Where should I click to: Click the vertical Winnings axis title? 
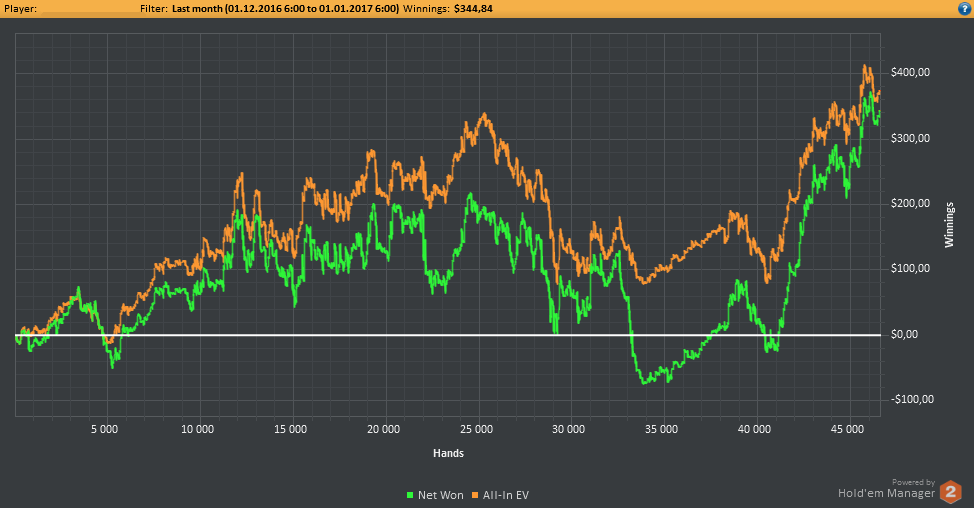[x=949, y=225]
